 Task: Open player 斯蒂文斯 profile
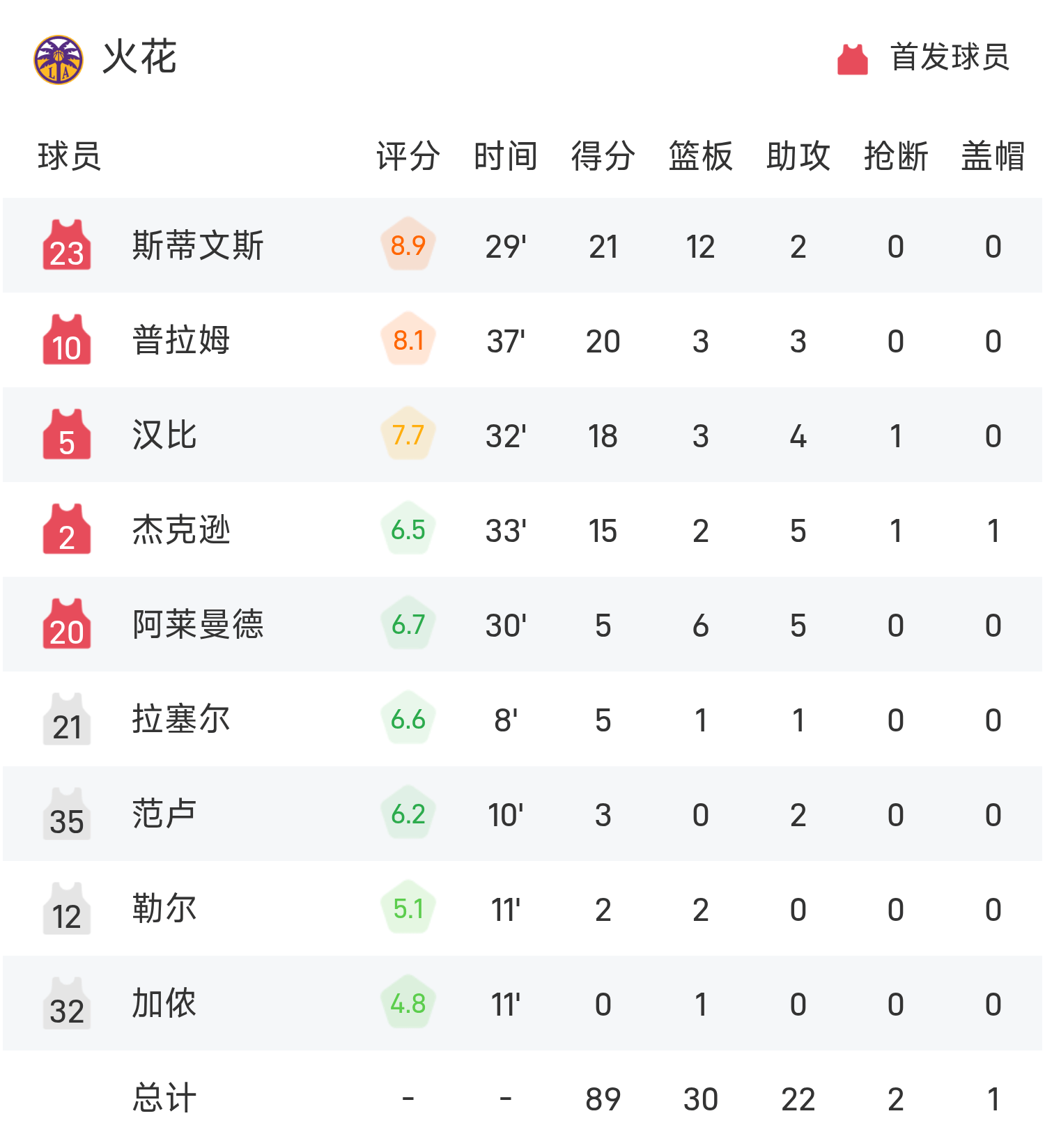coord(198,246)
